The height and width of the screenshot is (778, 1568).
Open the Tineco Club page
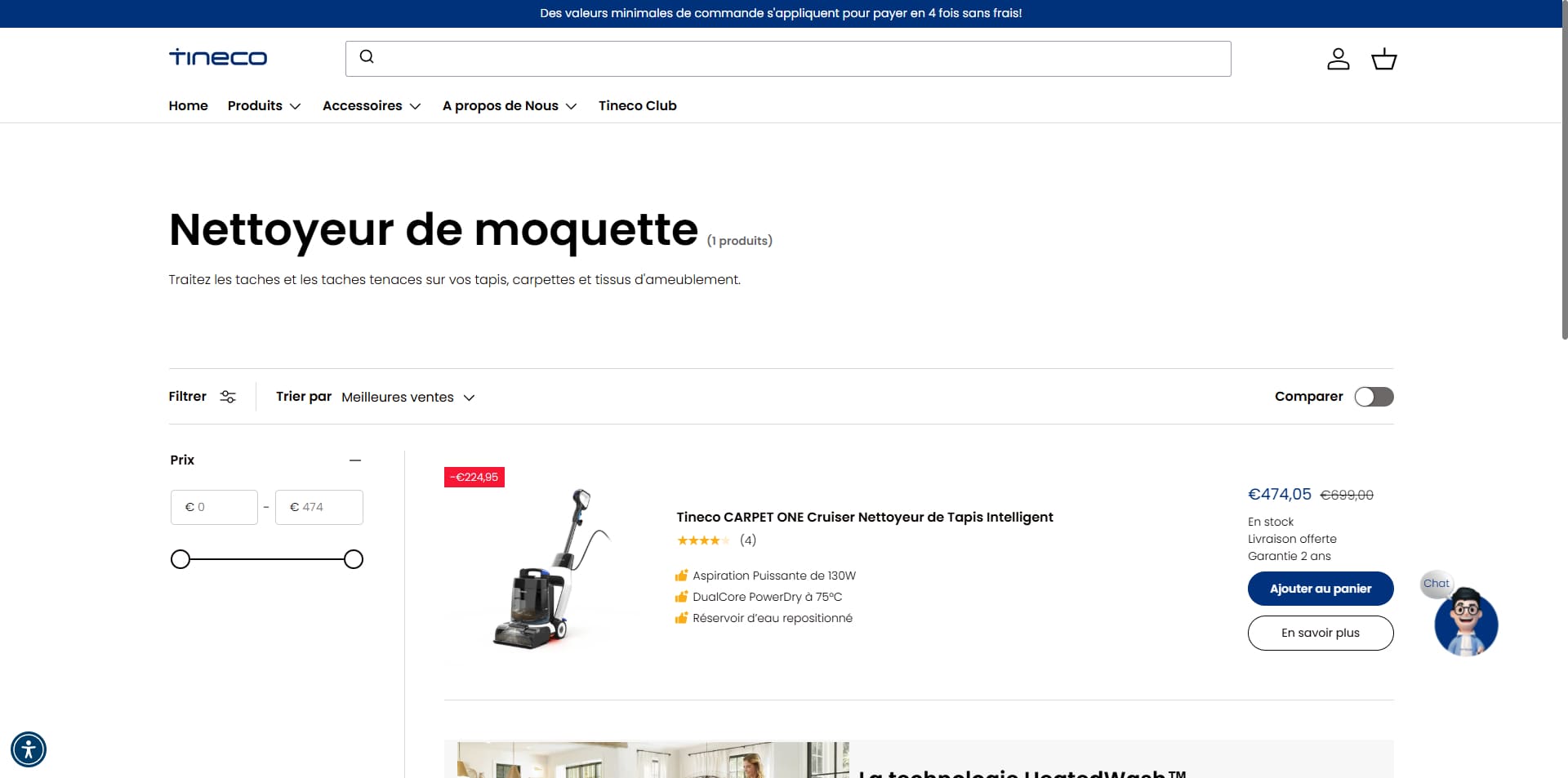(638, 105)
